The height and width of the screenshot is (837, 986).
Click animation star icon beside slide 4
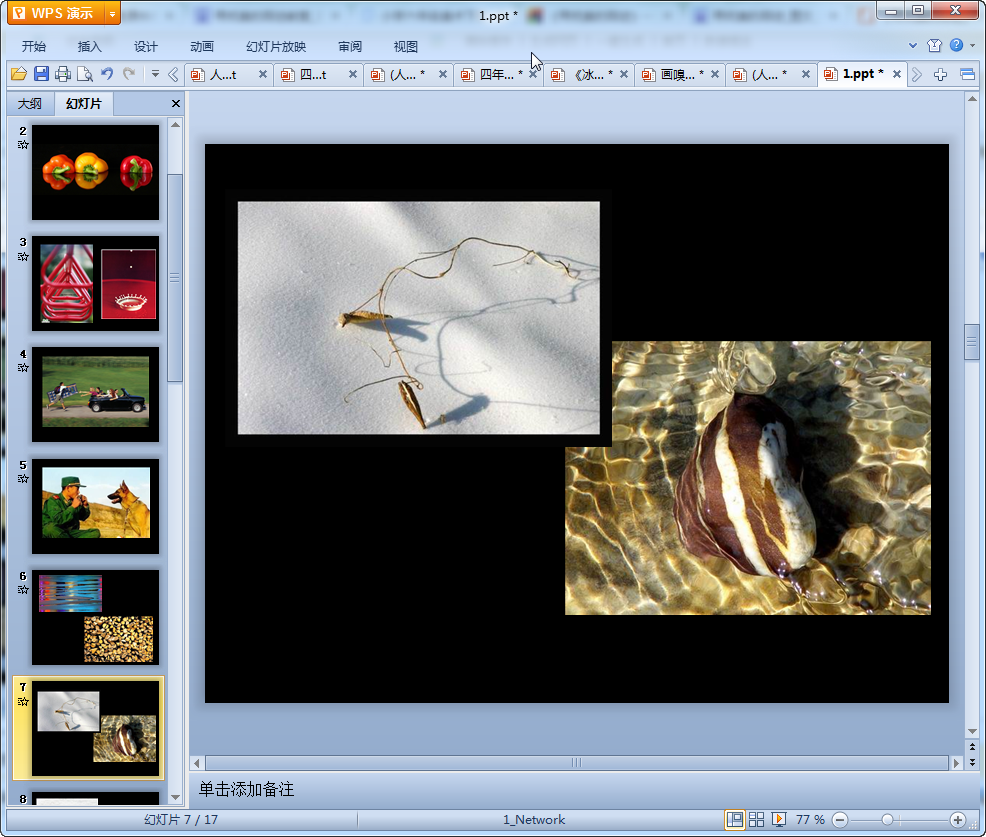(23, 368)
